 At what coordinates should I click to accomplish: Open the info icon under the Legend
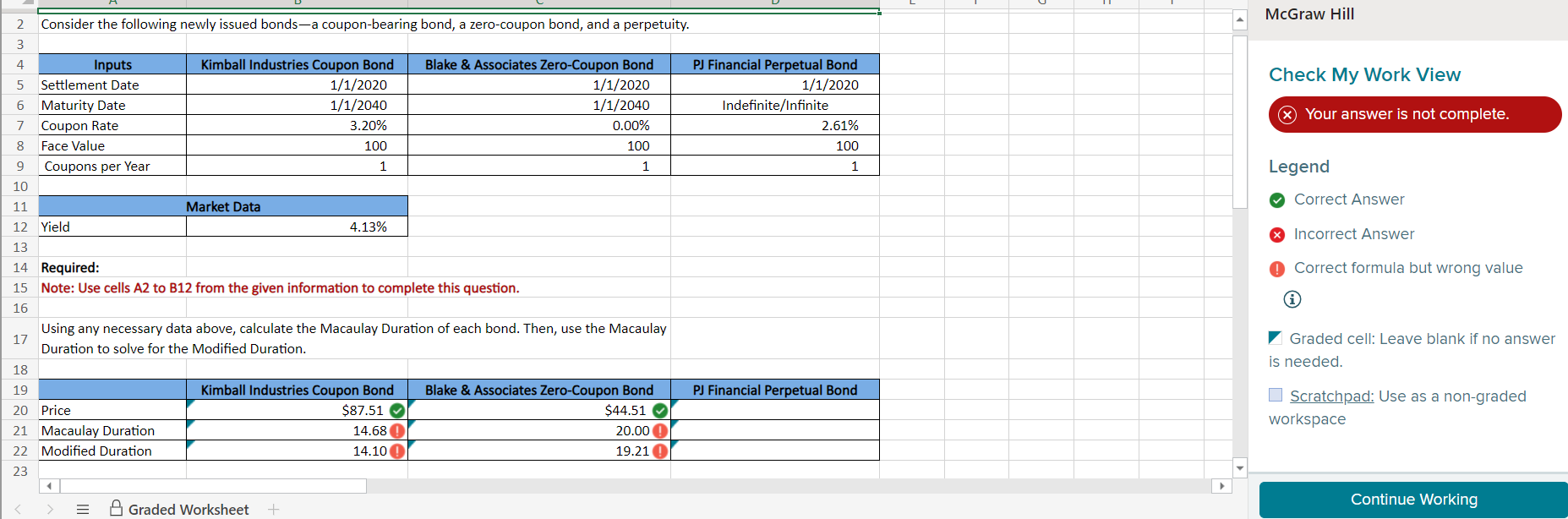click(x=1292, y=299)
